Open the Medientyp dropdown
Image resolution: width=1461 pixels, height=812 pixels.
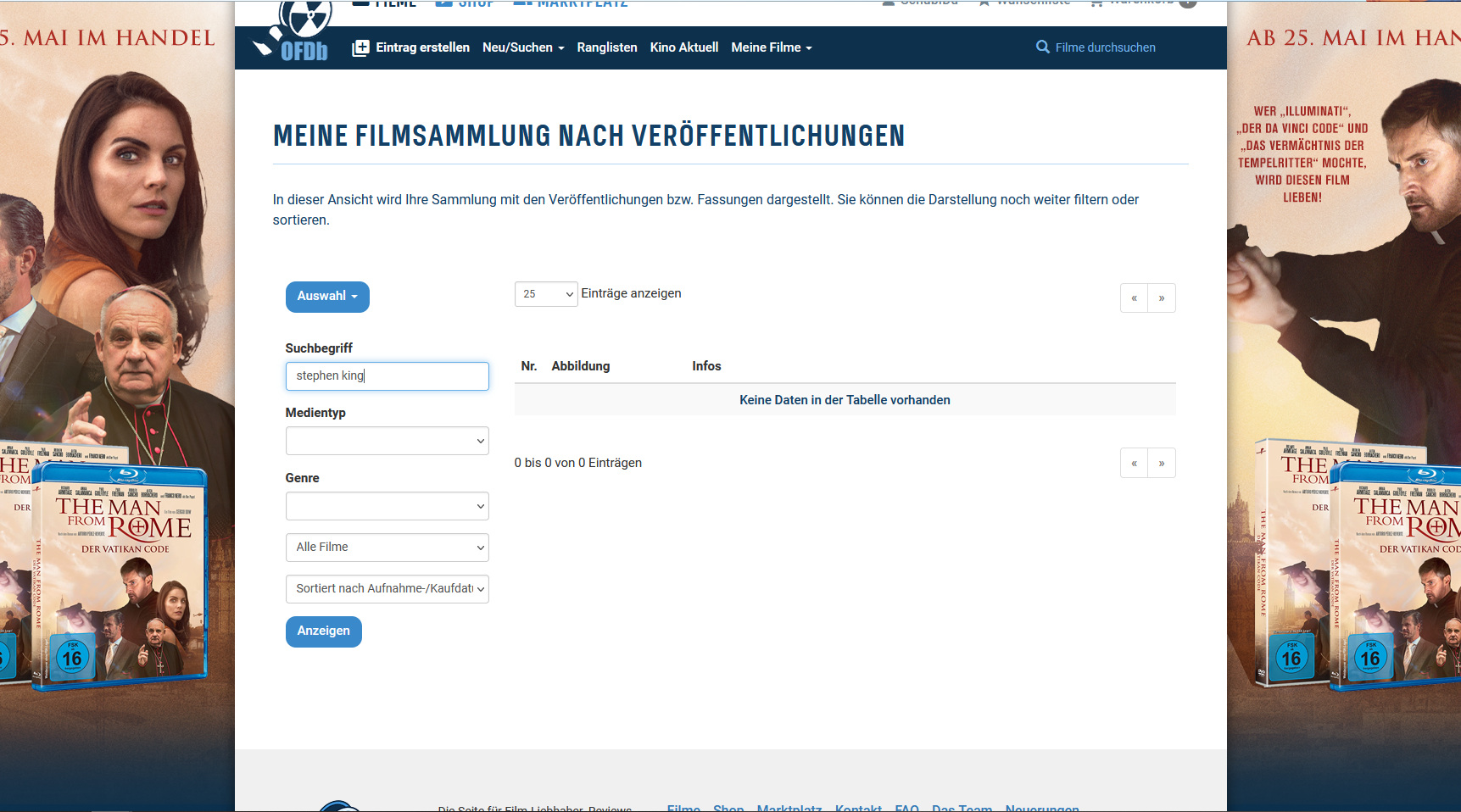coord(387,441)
